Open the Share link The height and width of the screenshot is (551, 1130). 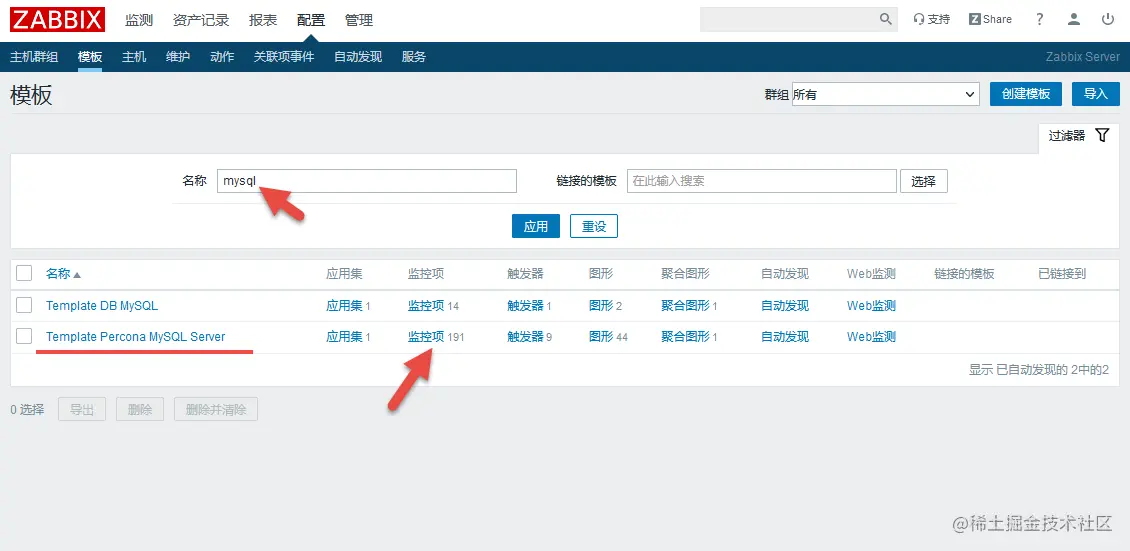[990, 19]
